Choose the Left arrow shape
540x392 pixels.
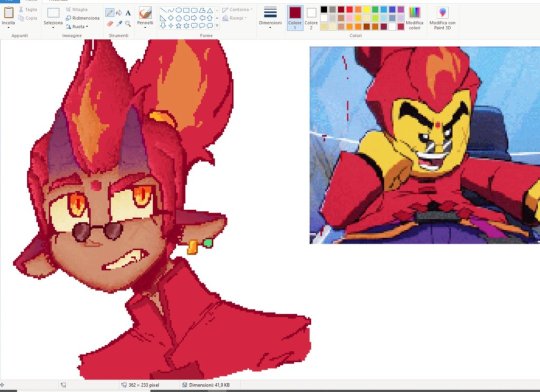coord(202,18)
